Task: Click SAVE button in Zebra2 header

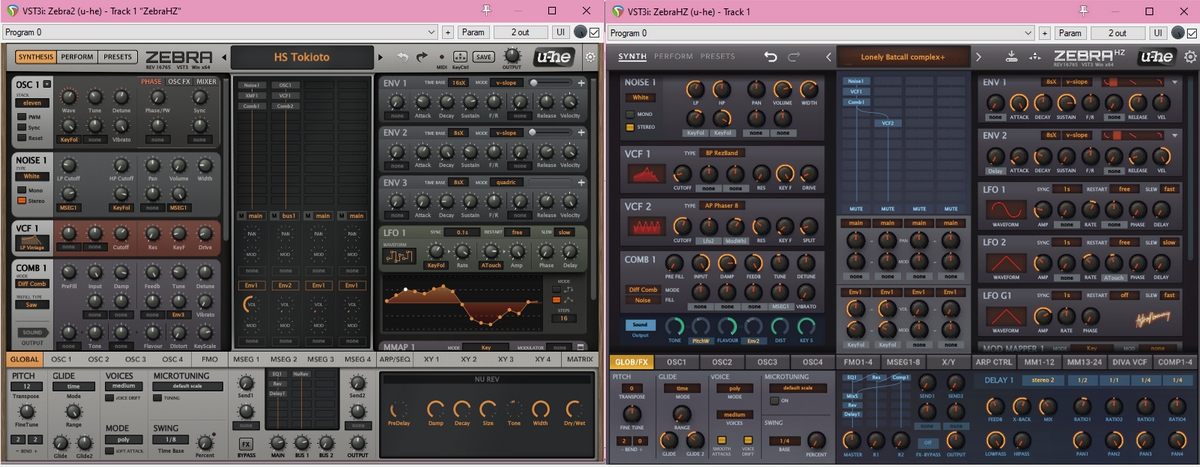Action: [x=484, y=57]
